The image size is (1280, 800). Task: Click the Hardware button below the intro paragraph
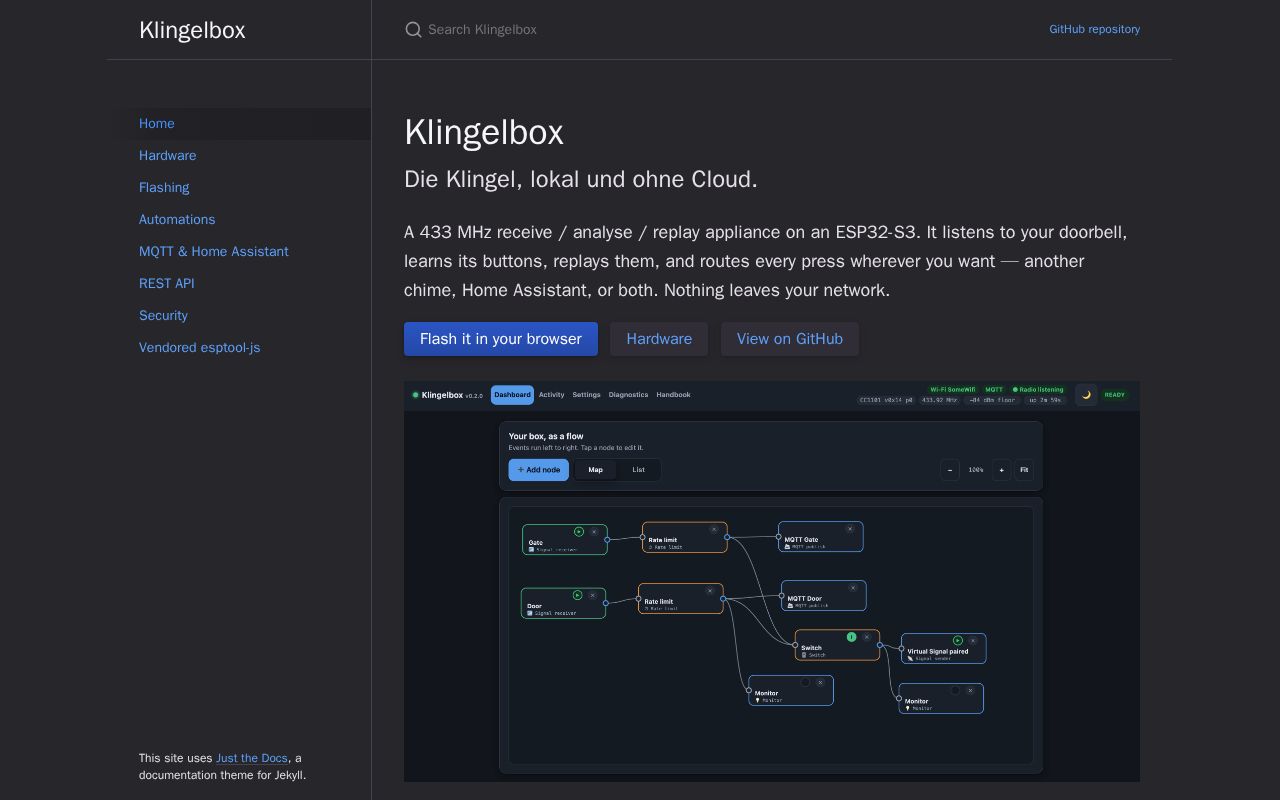pyautogui.click(x=659, y=339)
